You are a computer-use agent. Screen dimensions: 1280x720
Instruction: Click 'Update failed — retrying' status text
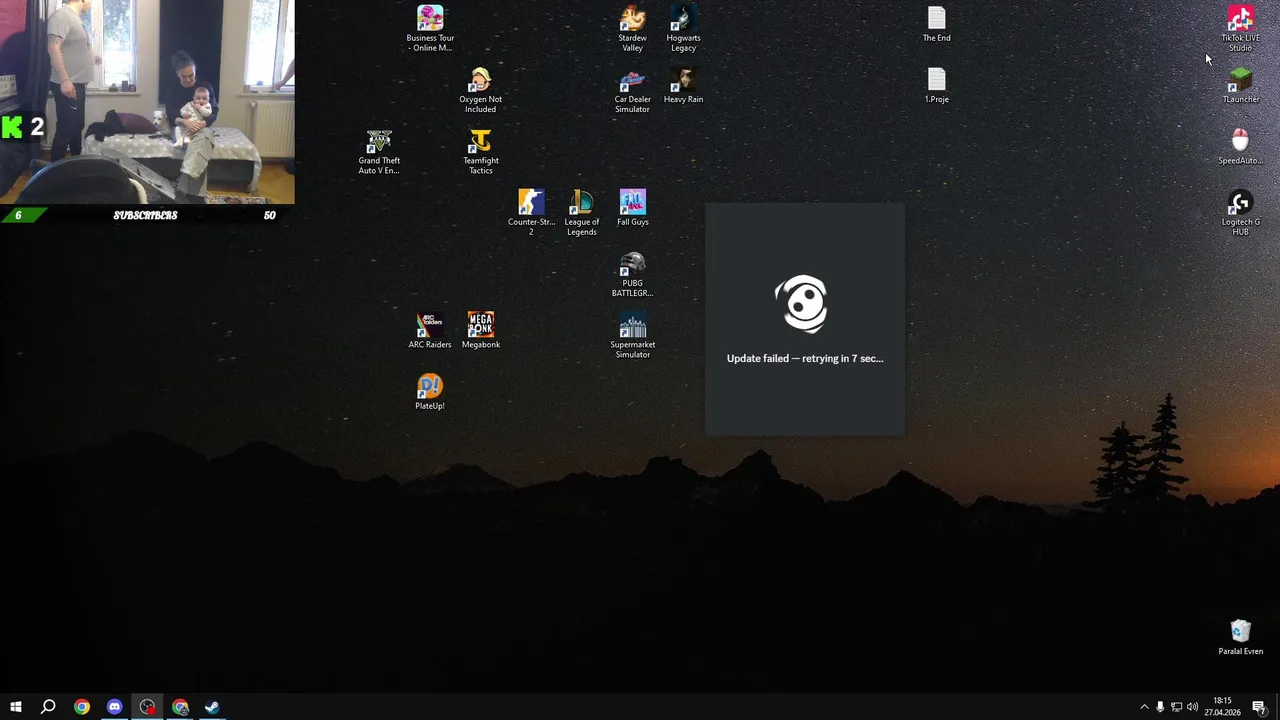(x=805, y=358)
